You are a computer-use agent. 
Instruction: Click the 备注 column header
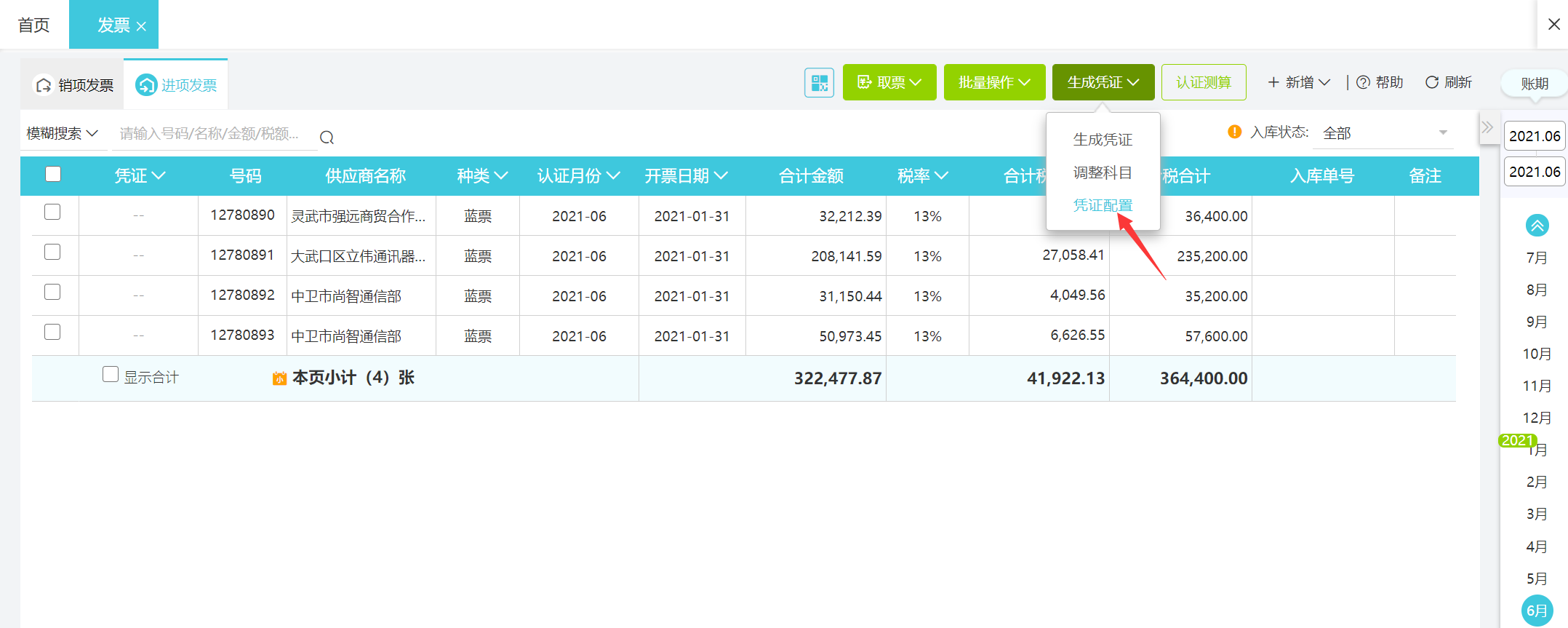click(1425, 175)
